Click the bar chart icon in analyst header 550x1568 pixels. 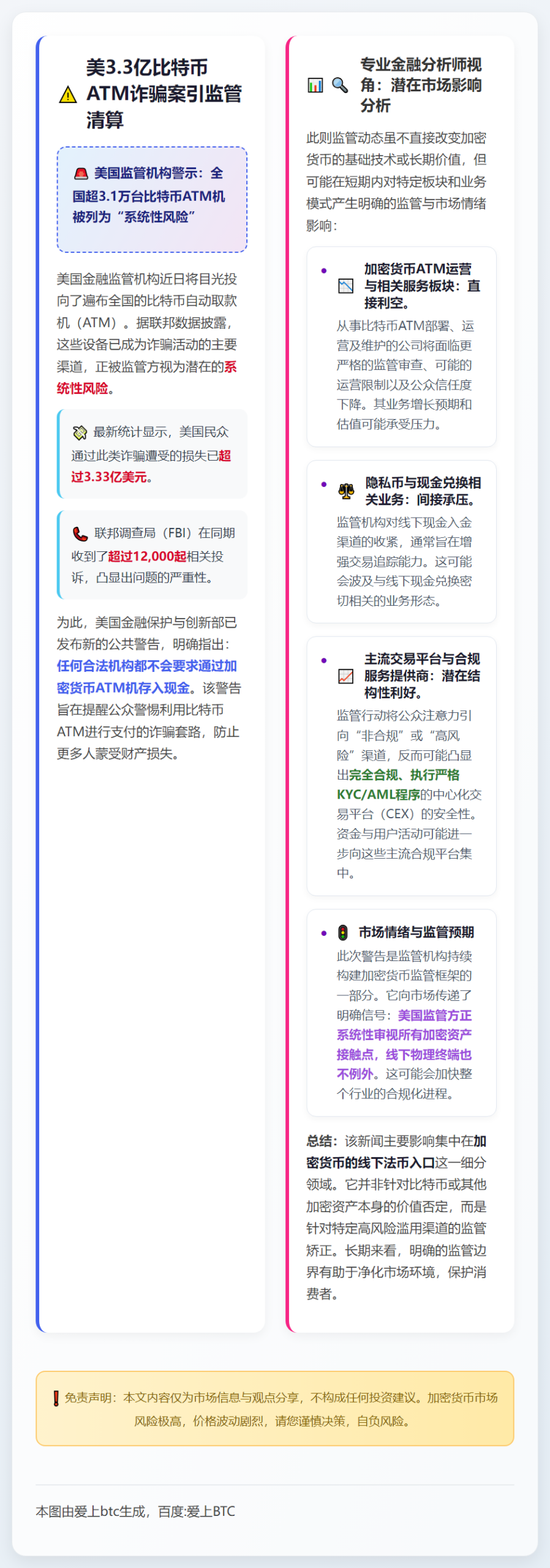click(315, 85)
